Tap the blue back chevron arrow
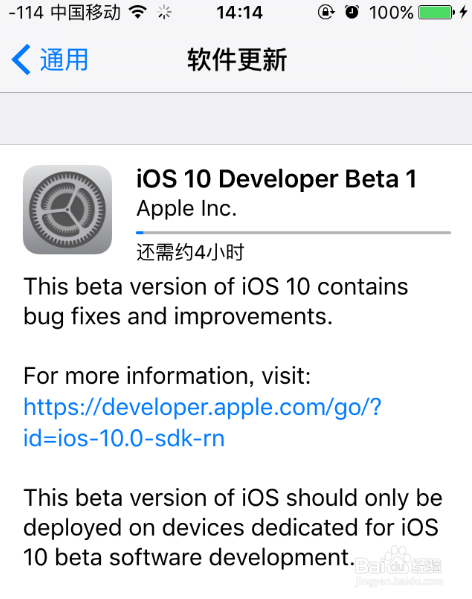472x599 pixels. tap(21, 60)
